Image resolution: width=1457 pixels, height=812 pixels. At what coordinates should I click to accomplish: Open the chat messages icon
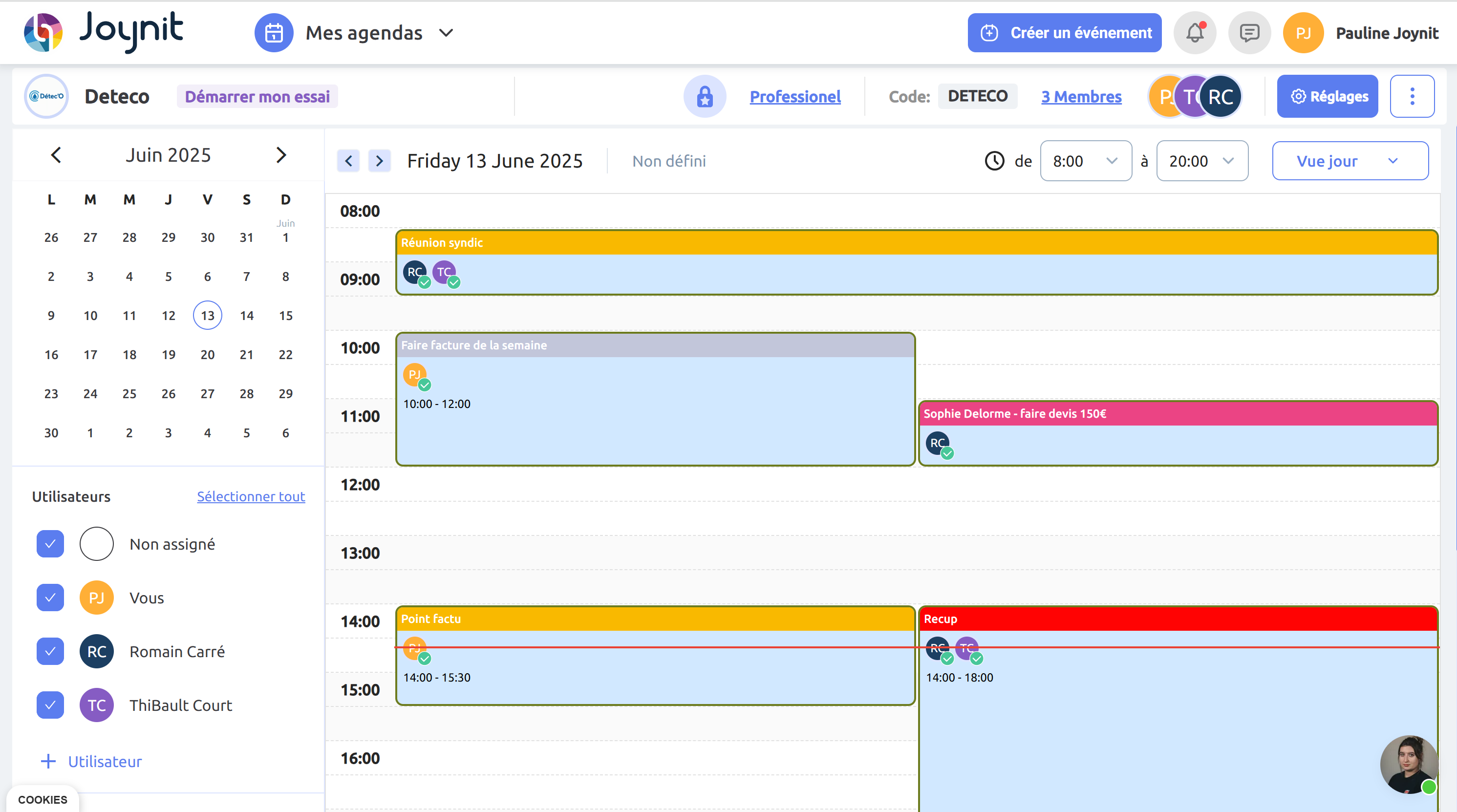1249,33
